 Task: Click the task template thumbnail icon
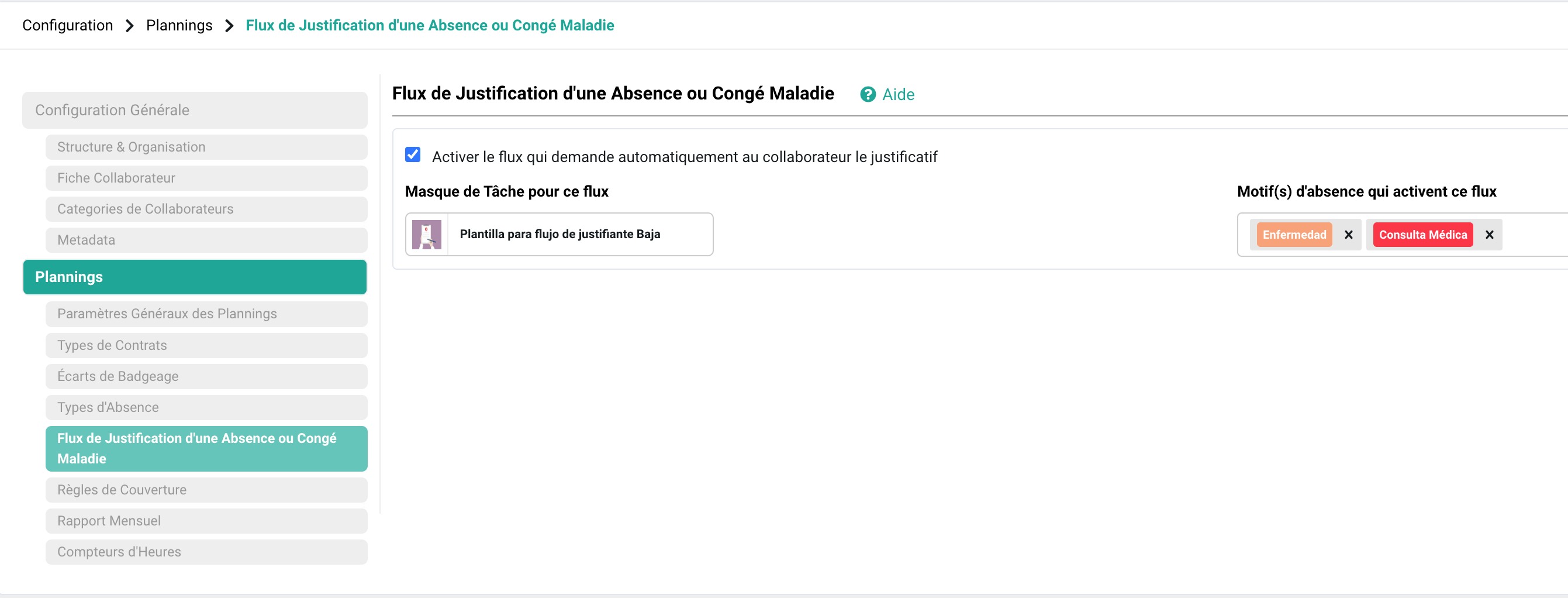[x=427, y=235]
